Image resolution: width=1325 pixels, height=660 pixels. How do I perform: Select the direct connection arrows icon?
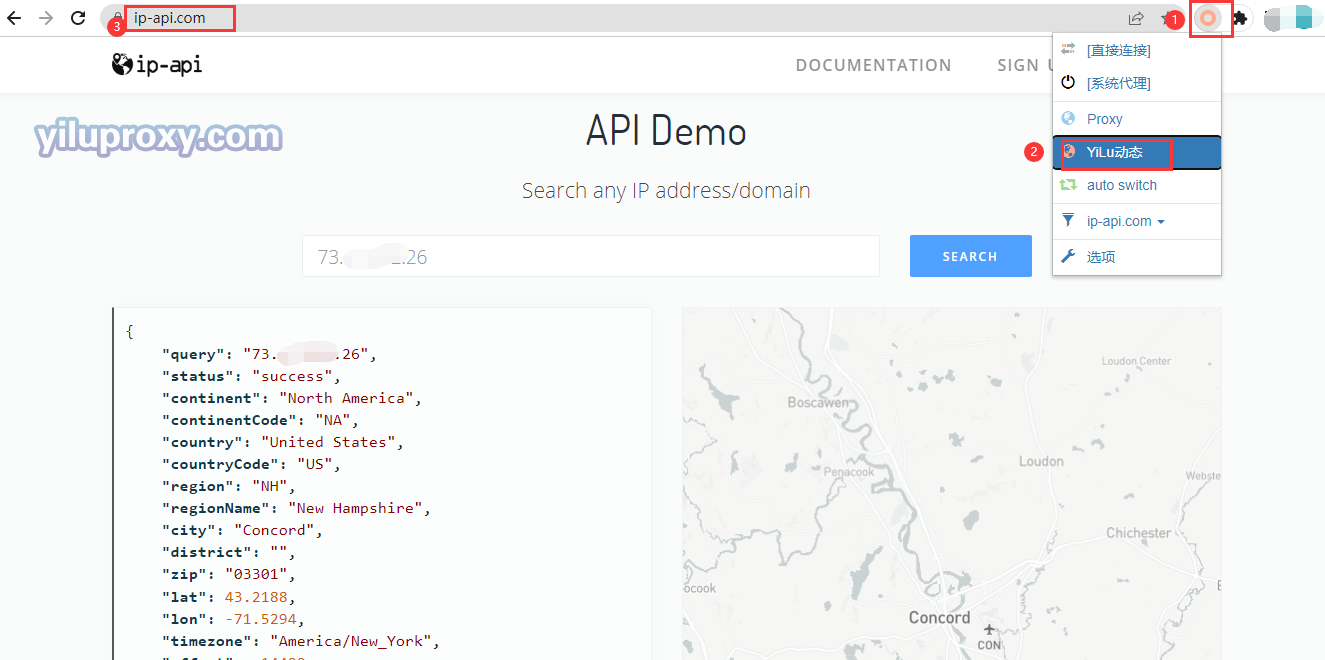[1068, 49]
